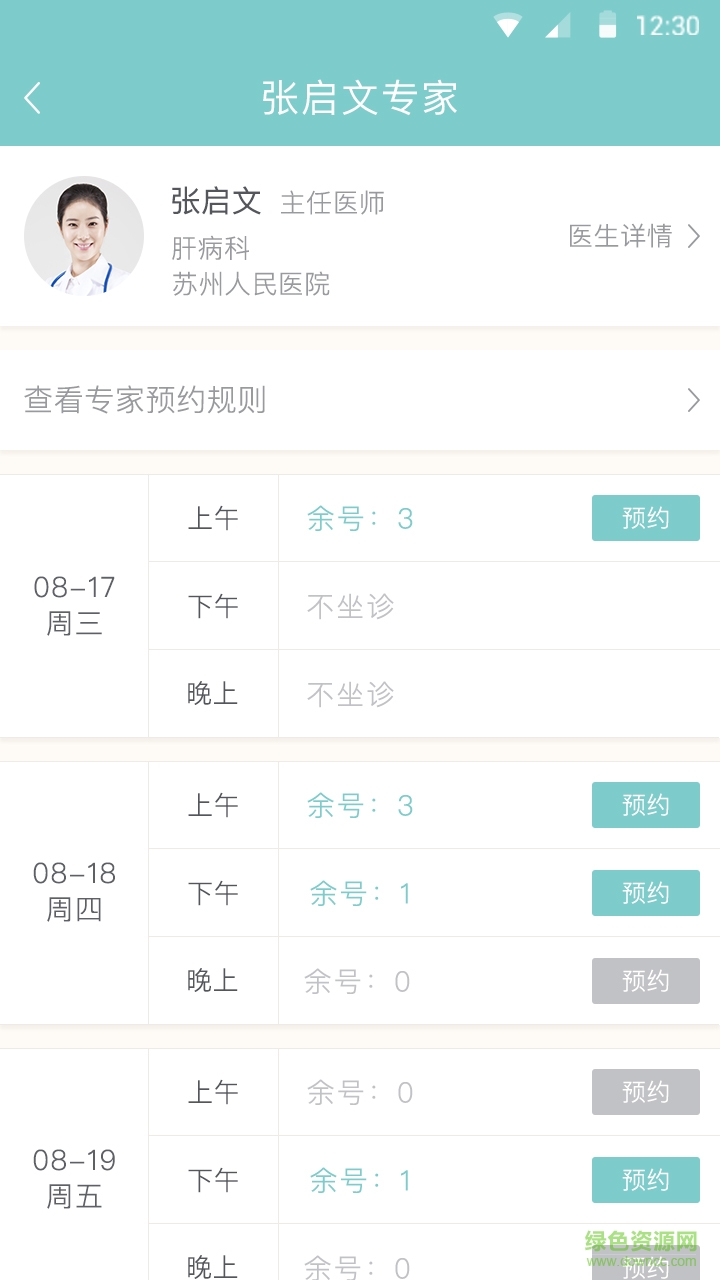Tap the back arrow icon
This screenshot has height=1280, width=720.
[33, 98]
